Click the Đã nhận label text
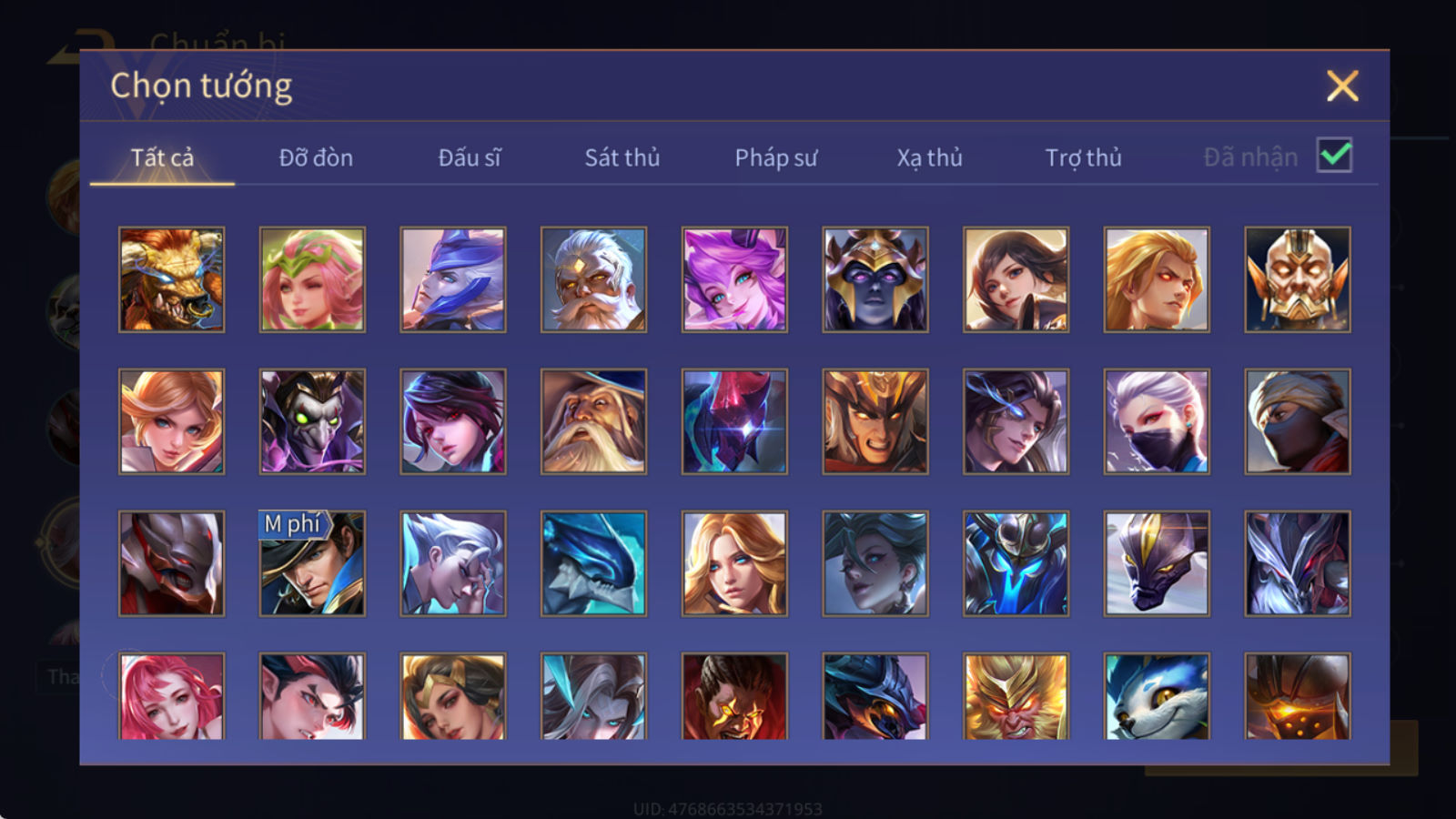 point(1250,157)
